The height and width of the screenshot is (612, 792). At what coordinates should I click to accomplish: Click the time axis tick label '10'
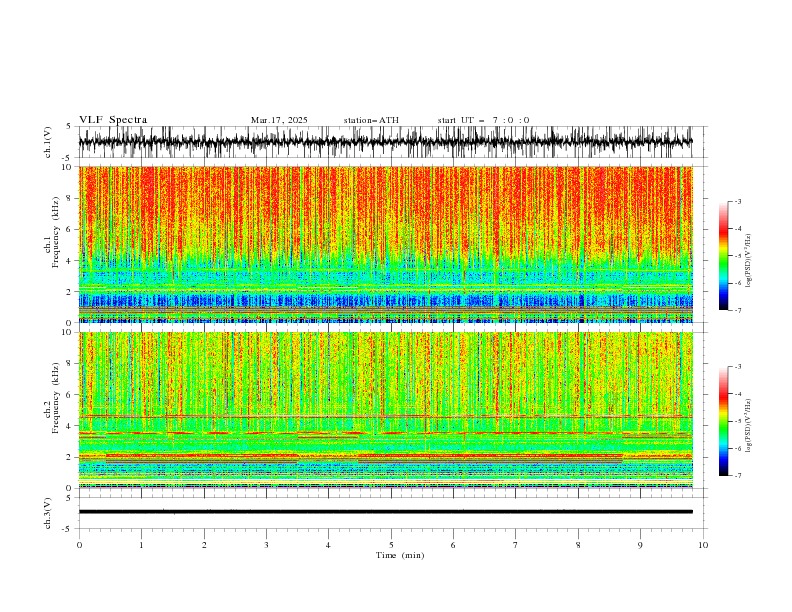703,545
